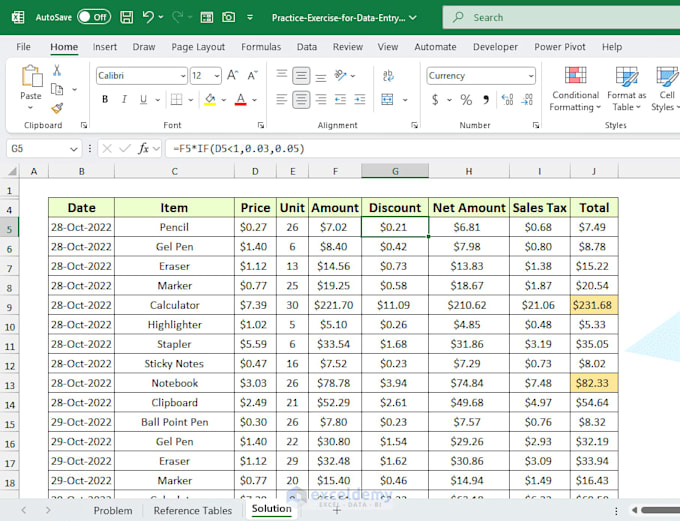Click the Orientation text angle icon

(x=340, y=75)
